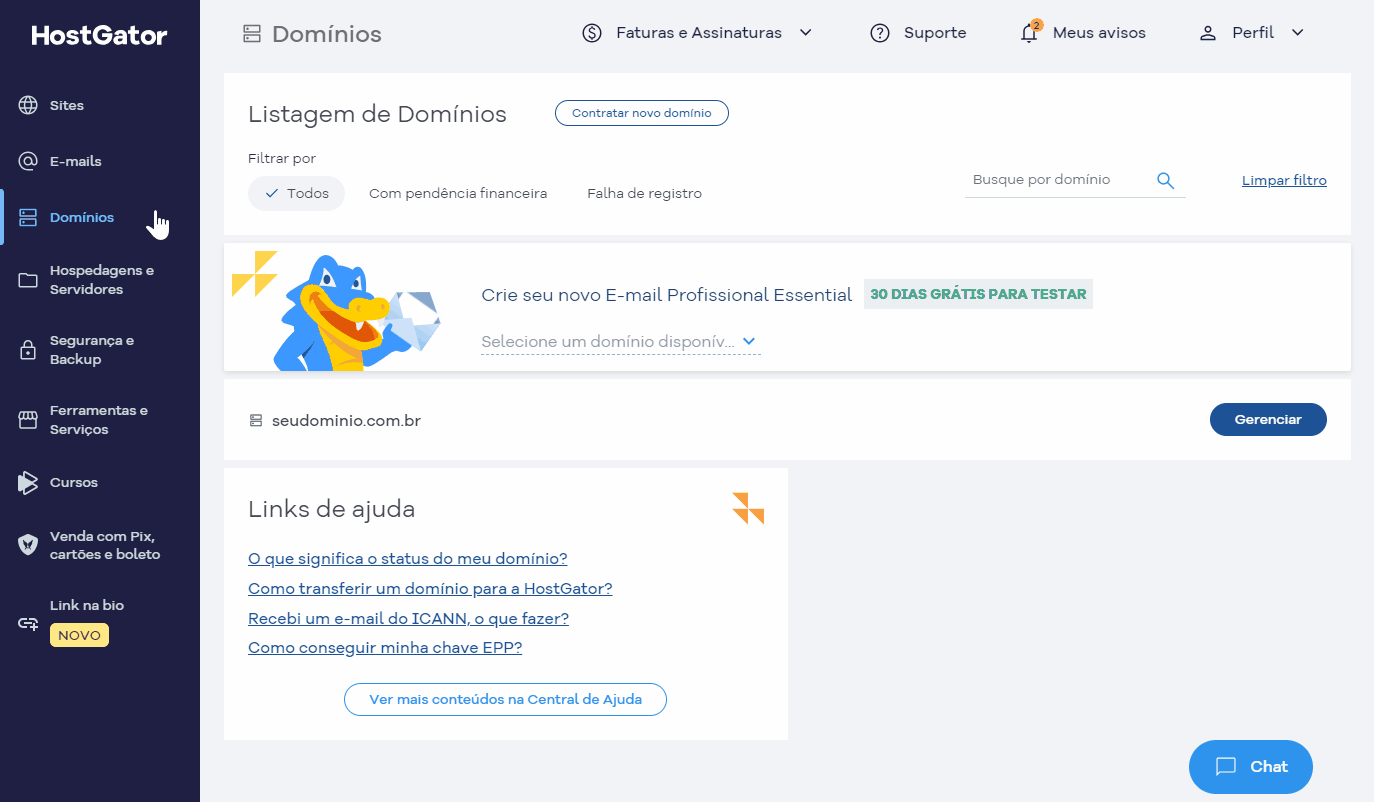The width and height of the screenshot is (1374, 802).
Task: Open link about domain status meaning
Action: pyautogui.click(x=408, y=559)
